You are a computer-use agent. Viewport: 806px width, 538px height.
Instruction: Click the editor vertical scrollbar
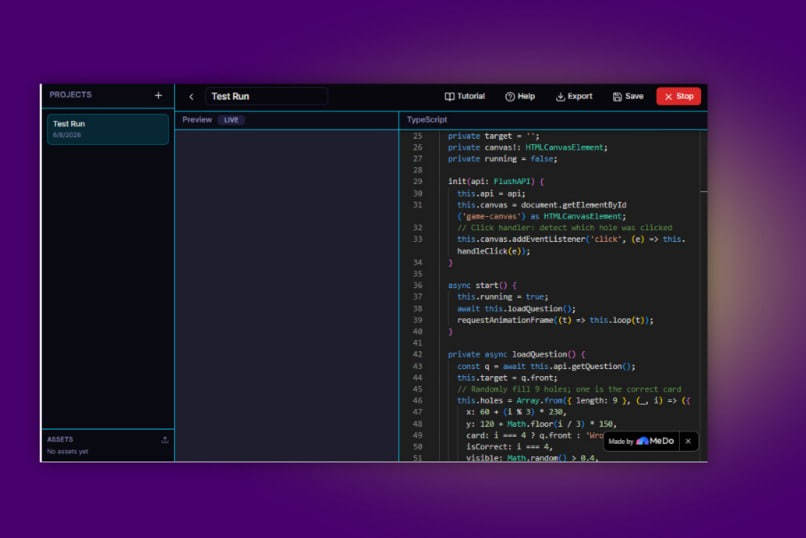(x=703, y=295)
